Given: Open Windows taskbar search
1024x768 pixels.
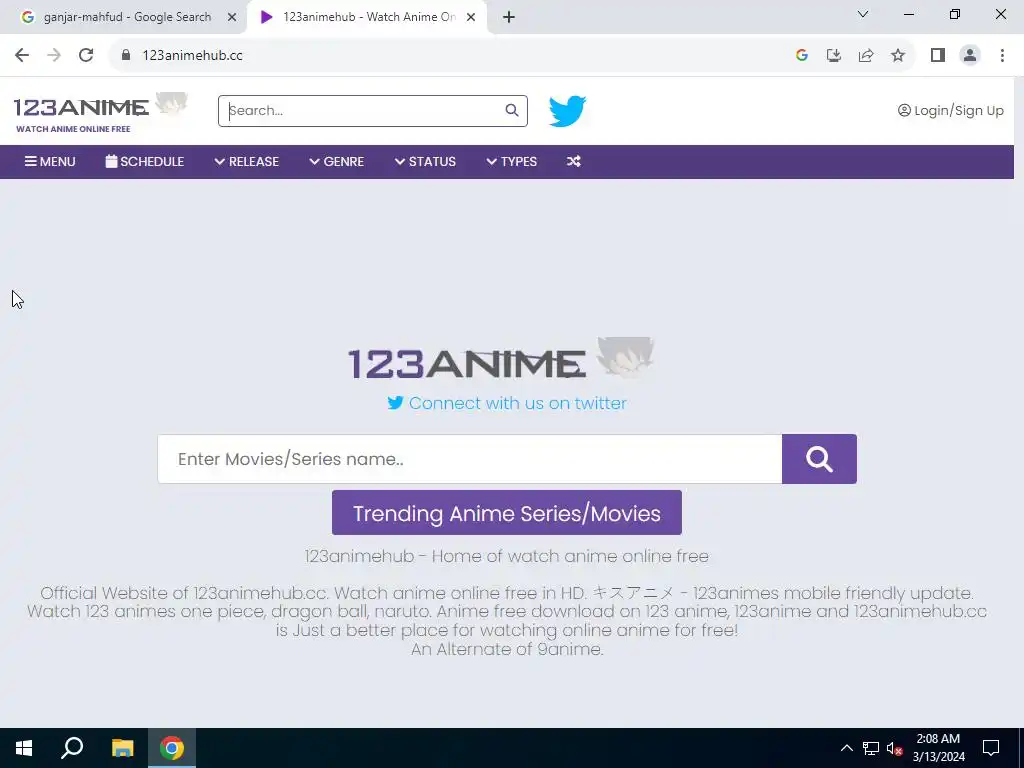Looking at the screenshot, I should click(72, 748).
